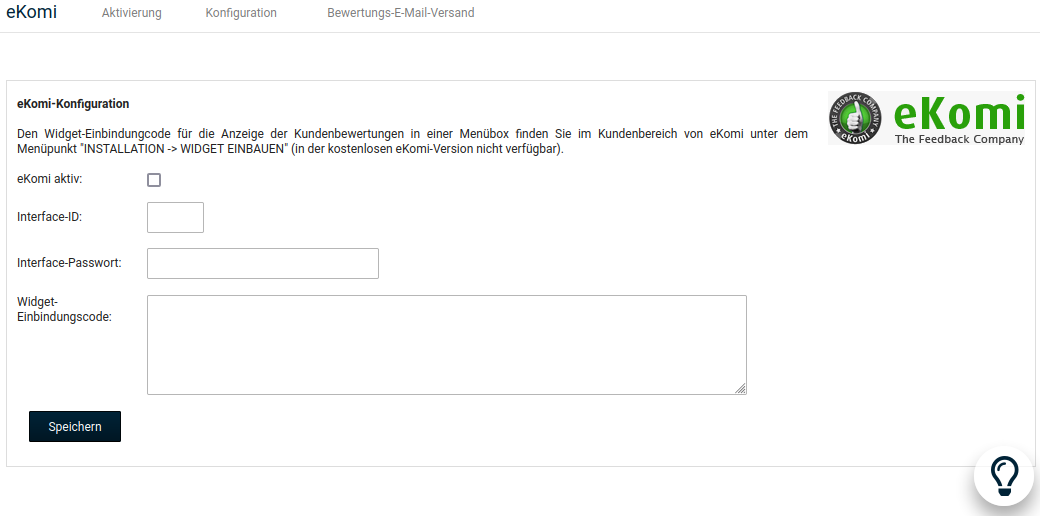Go to the Bewertungs-E-Mail-Versand tab
Viewport: 1040px width, 516px height.
pyautogui.click(x=400, y=13)
